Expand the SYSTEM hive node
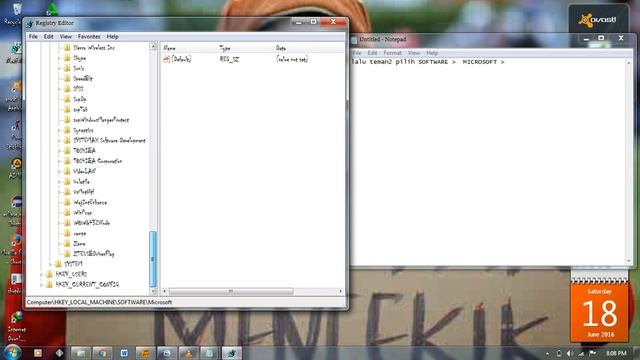The width and height of the screenshot is (640, 360). click(50, 264)
